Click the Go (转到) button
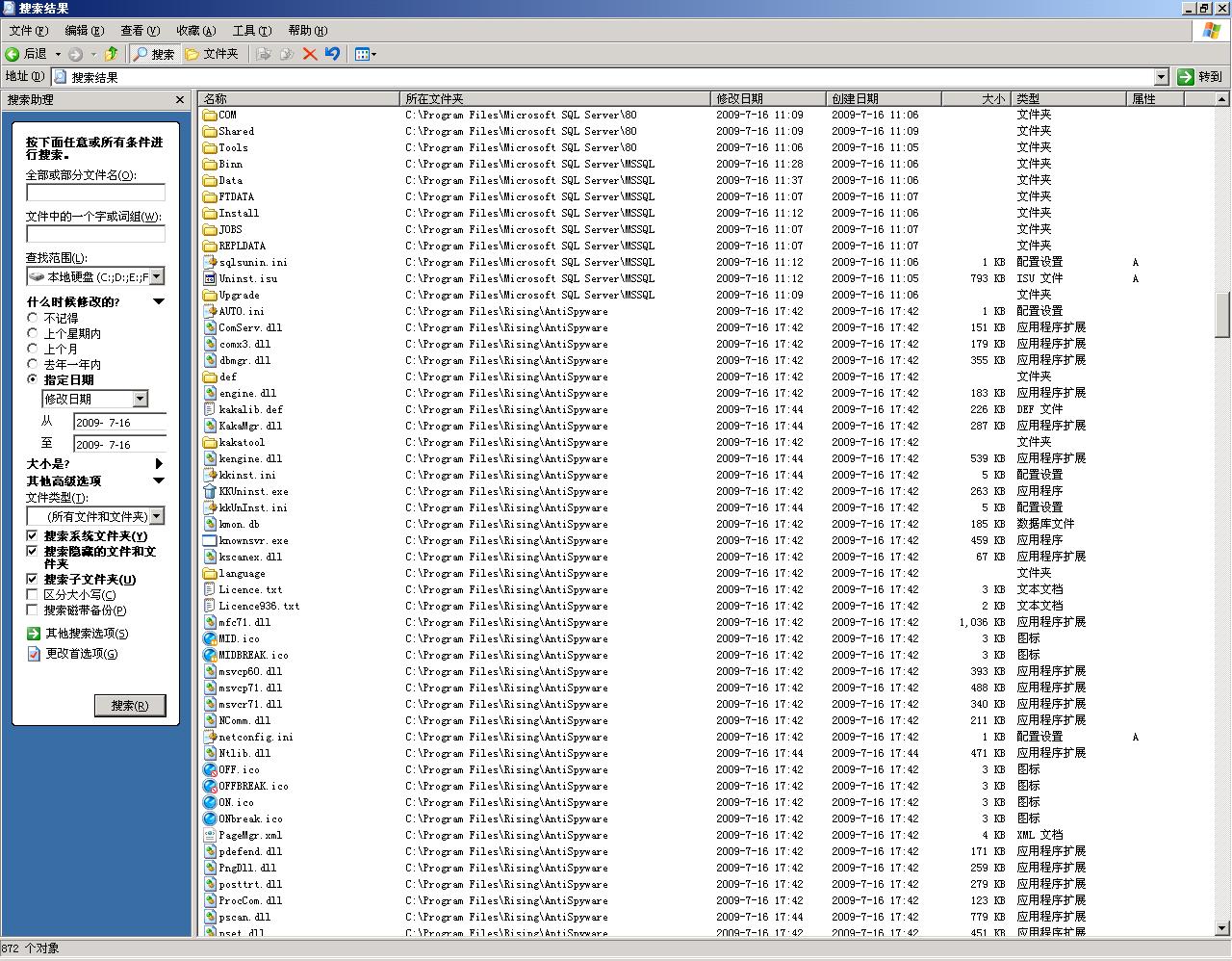The image size is (1232, 961). [x=1200, y=77]
